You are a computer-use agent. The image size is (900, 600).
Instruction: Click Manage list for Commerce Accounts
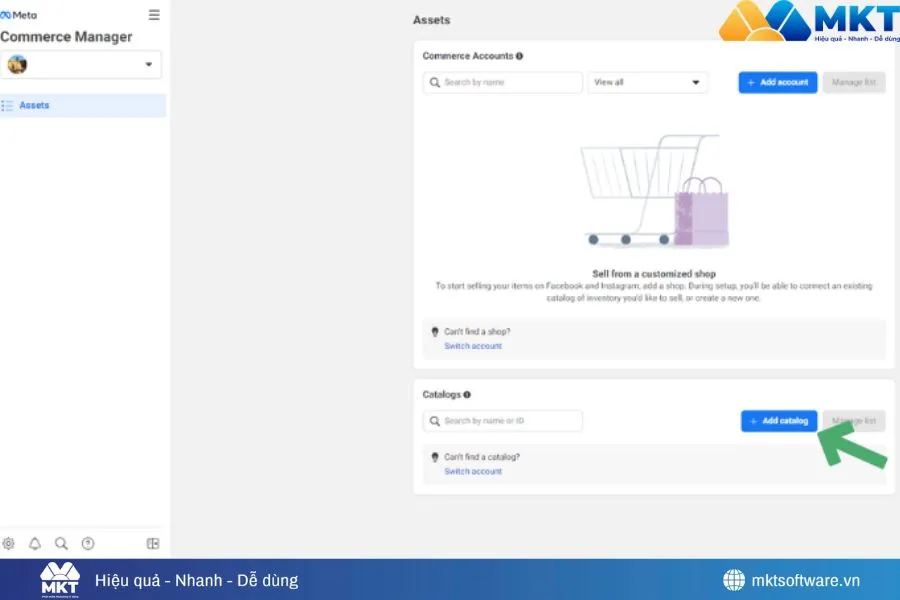[853, 82]
